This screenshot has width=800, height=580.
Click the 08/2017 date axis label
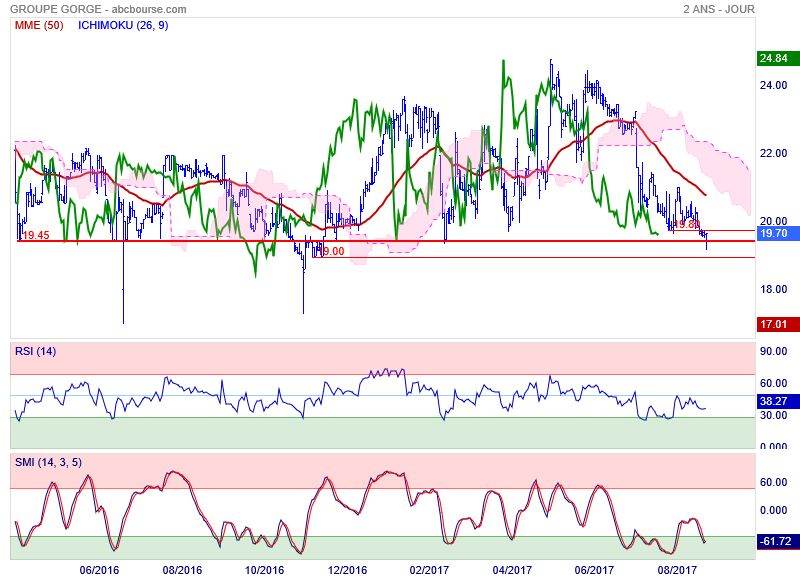(677, 570)
